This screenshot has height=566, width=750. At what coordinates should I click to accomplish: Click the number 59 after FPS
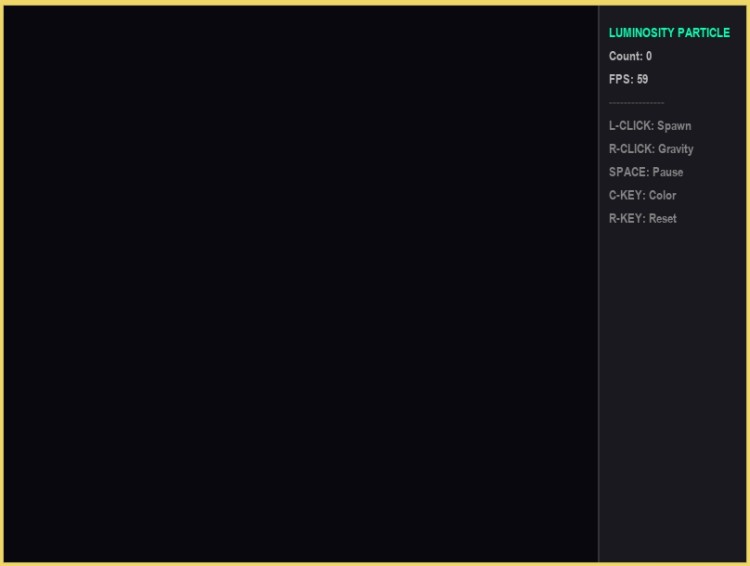click(642, 79)
